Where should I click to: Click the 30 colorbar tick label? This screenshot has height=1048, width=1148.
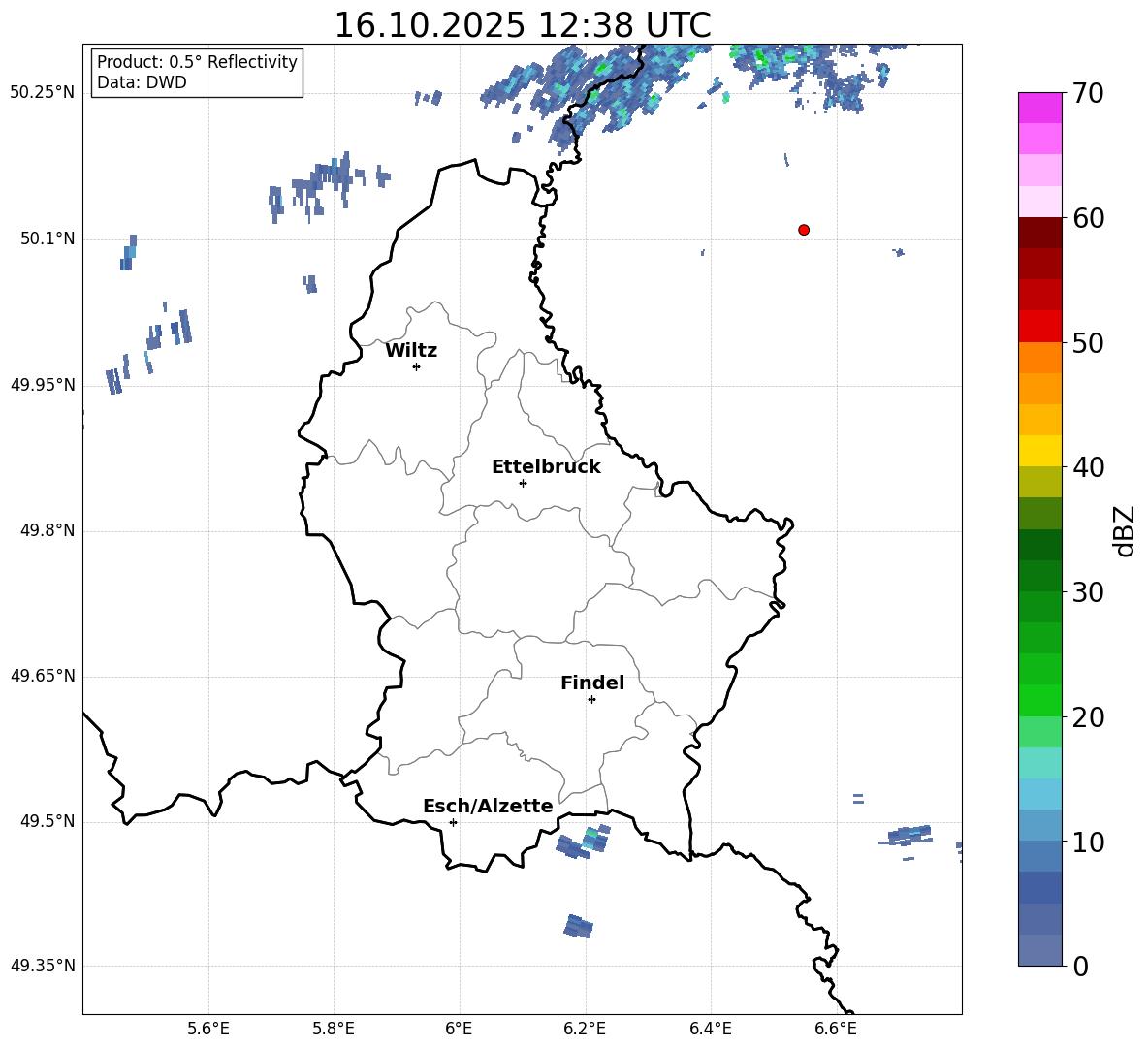point(1088,592)
